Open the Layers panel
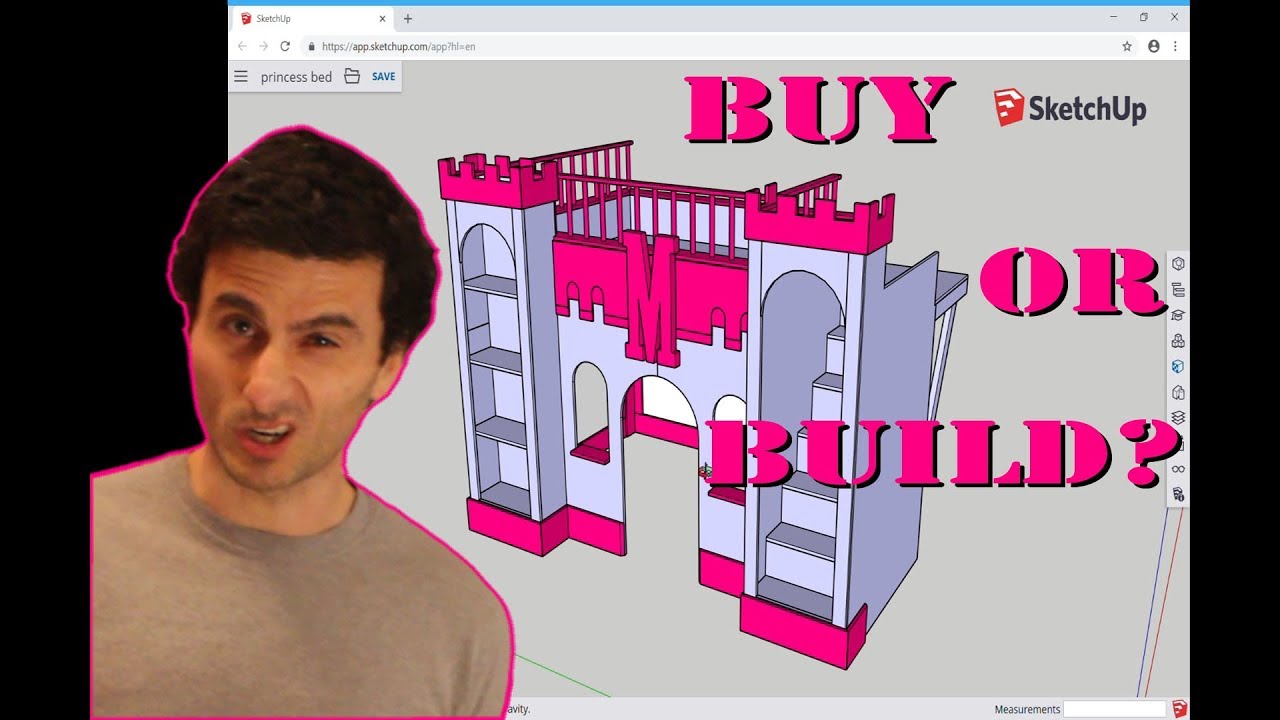 point(1178,417)
